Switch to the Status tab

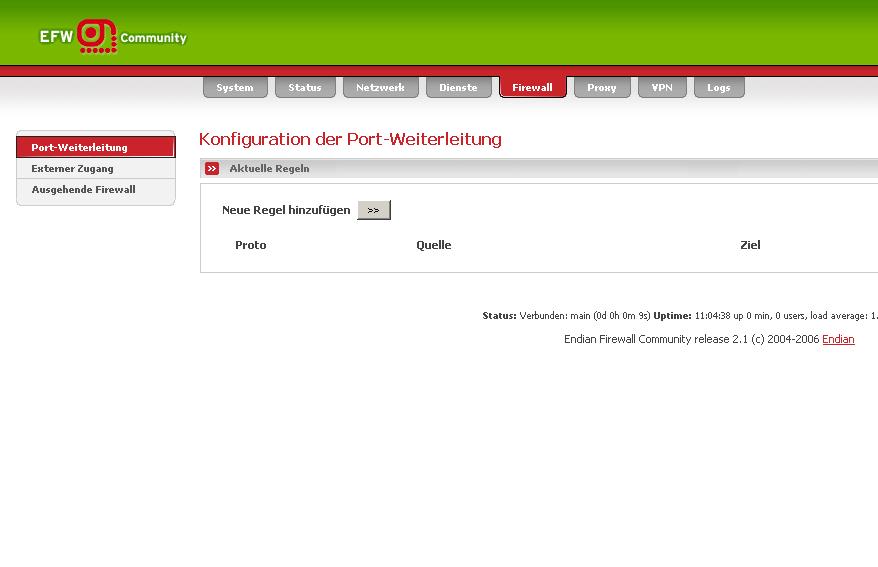coord(305,88)
